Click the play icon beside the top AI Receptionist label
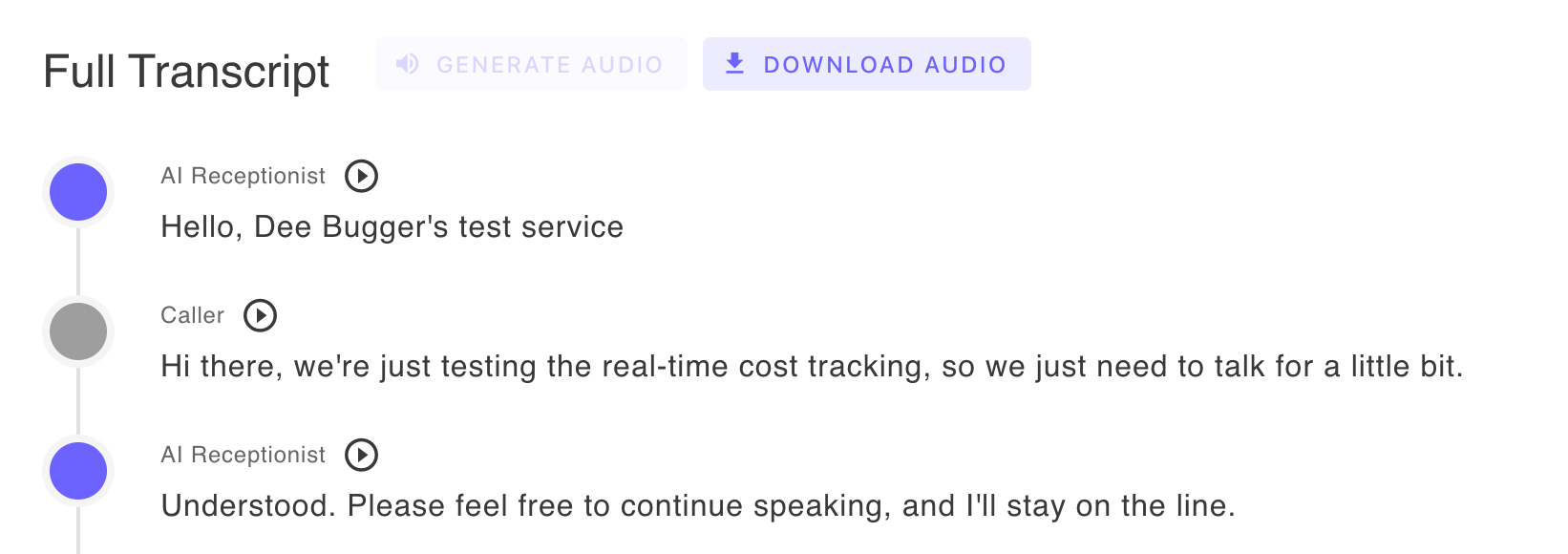 [361, 176]
